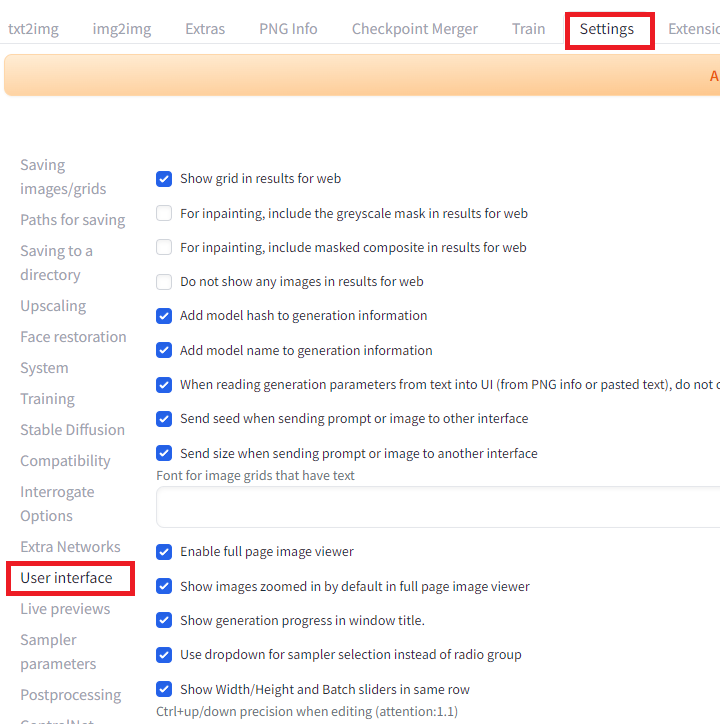
Task: Open Interrogate Options section
Action: (x=57, y=504)
